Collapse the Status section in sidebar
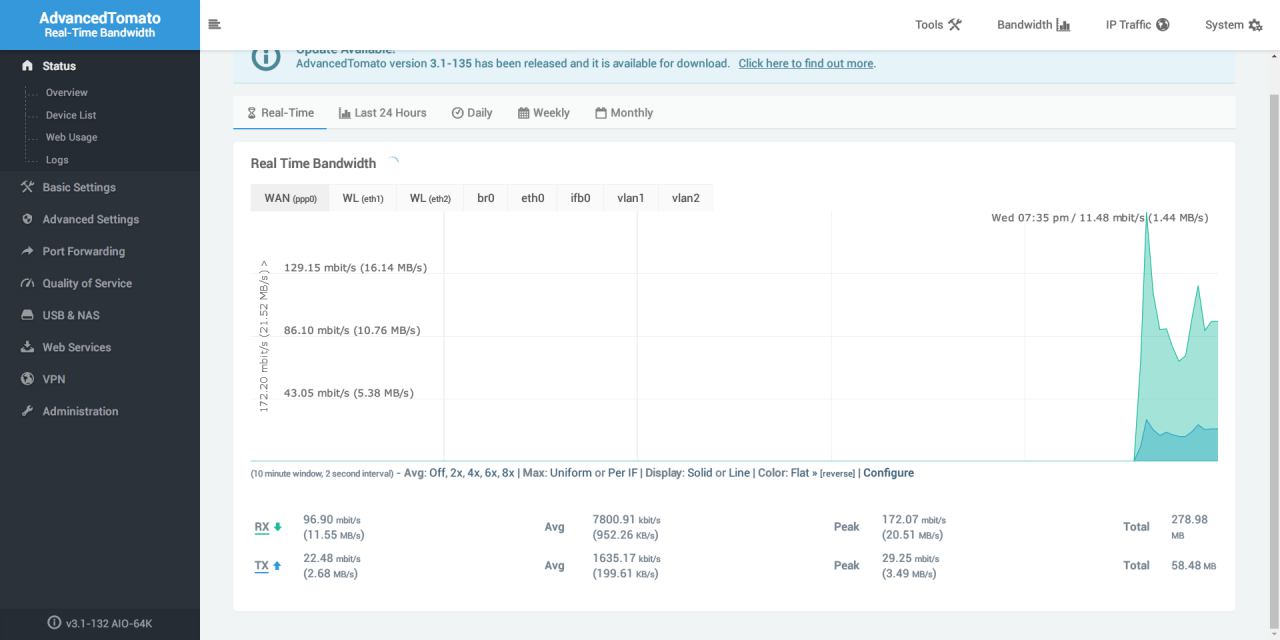This screenshot has height=640, width=1280. 100,66
